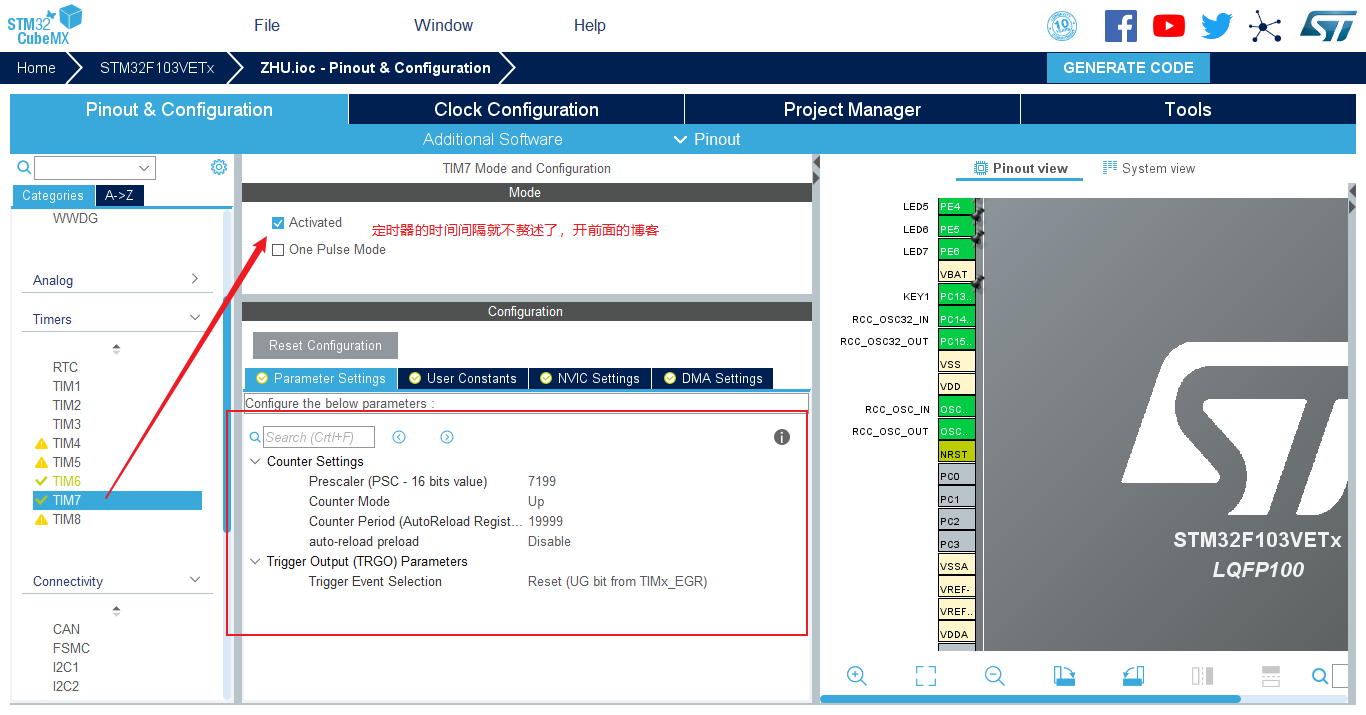Open the DMA Settings tab
1366x715 pixels.
tap(713, 378)
